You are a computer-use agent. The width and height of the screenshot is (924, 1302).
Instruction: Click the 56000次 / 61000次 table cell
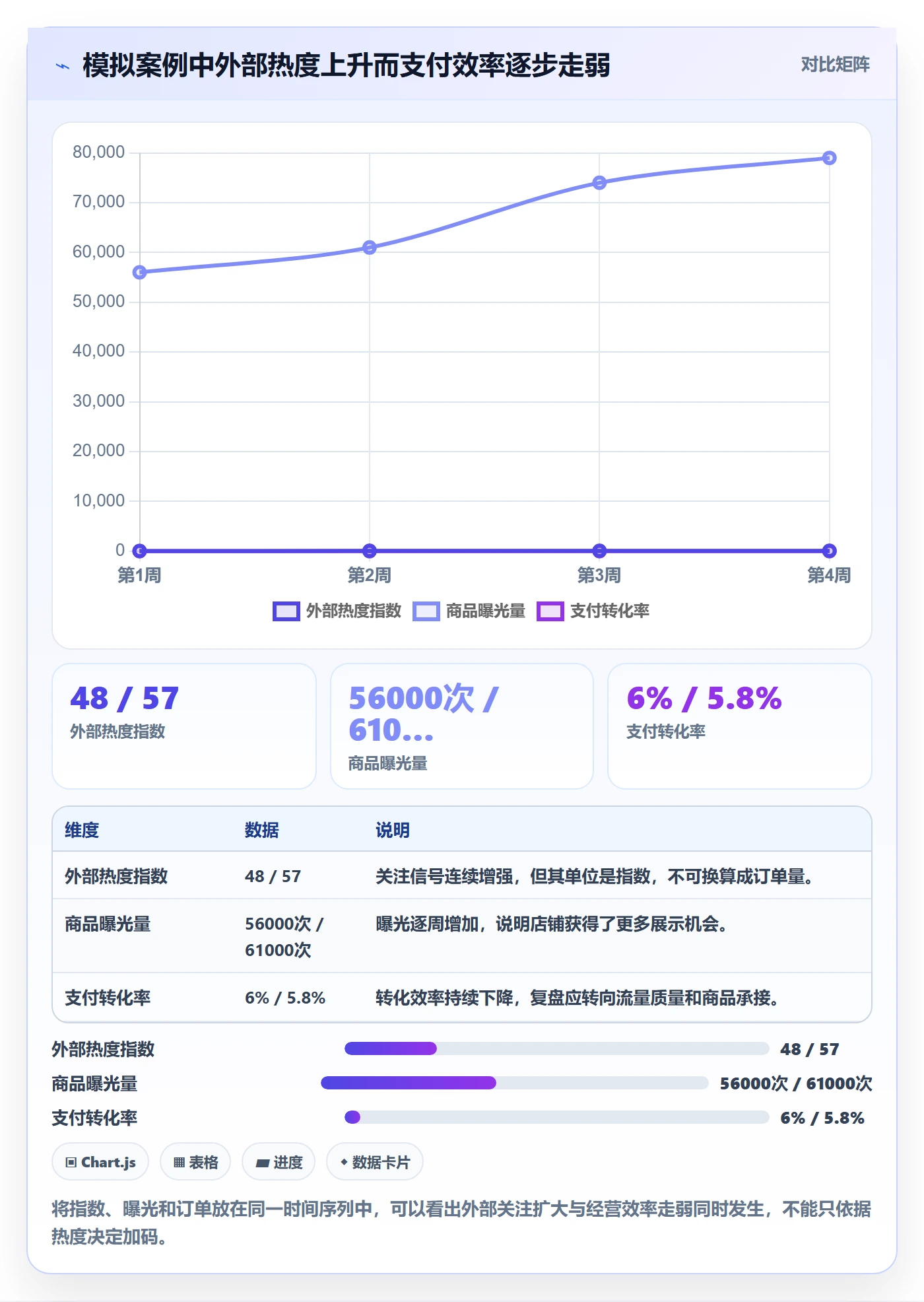click(284, 937)
